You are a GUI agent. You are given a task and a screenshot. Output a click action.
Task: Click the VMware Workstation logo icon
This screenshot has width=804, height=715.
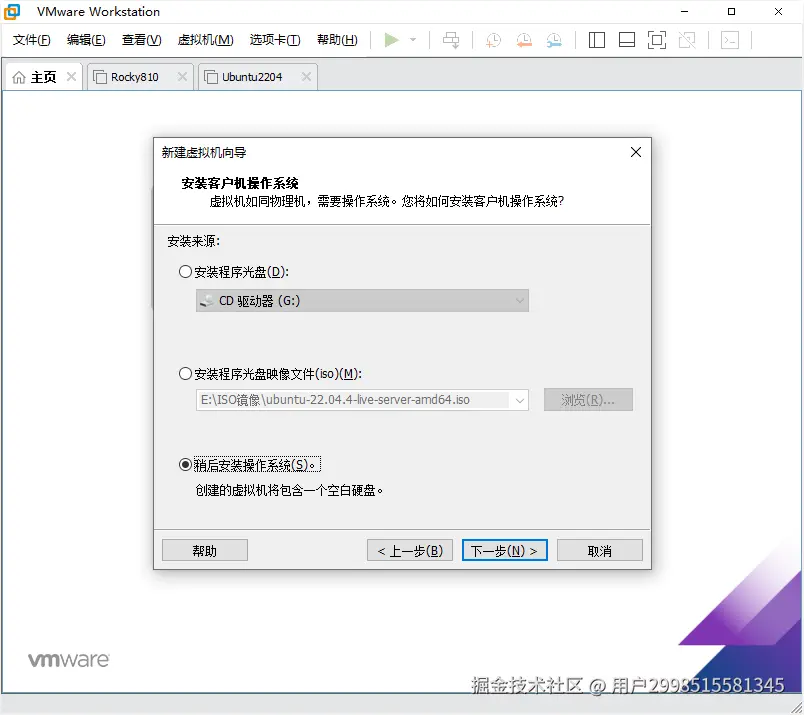pos(12,11)
